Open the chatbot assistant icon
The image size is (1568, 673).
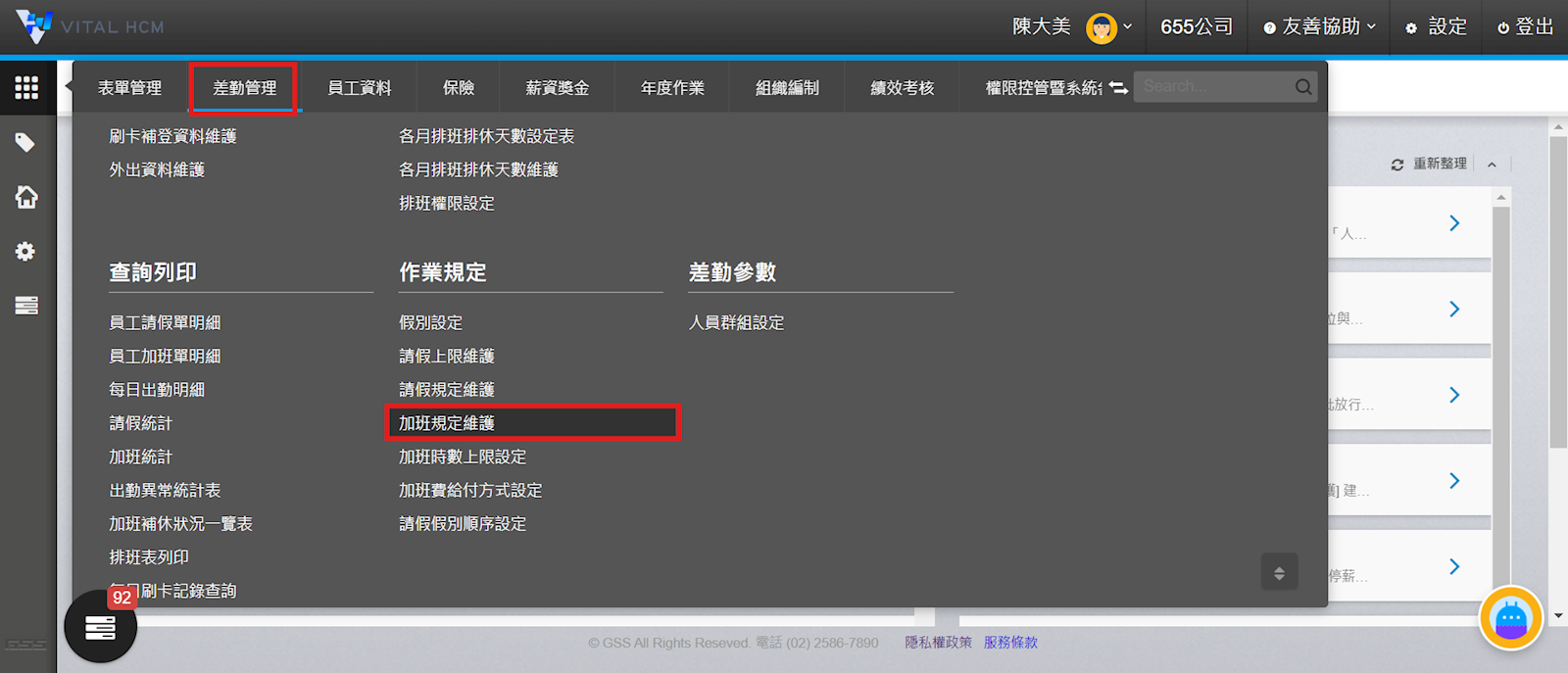point(1510,618)
